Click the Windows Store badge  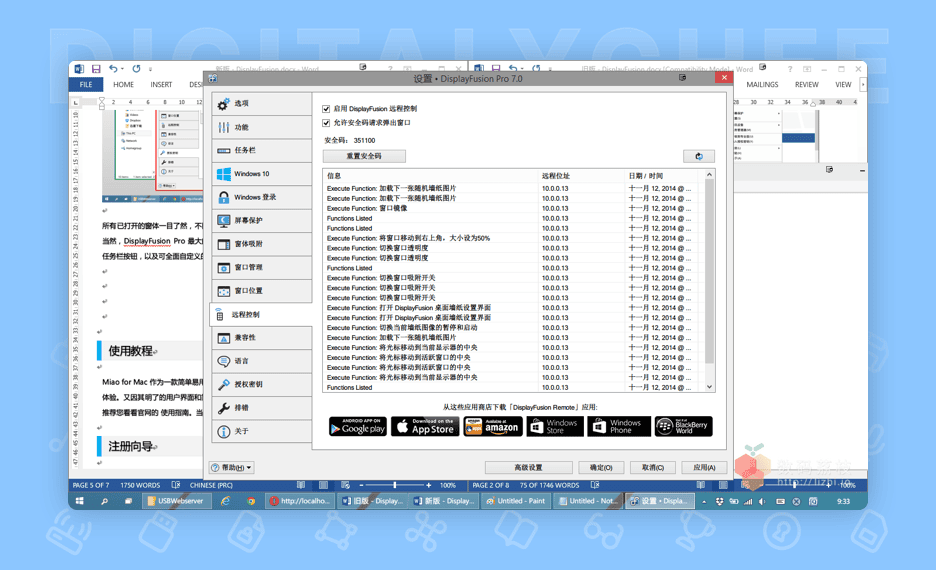click(x=555, y=426)
